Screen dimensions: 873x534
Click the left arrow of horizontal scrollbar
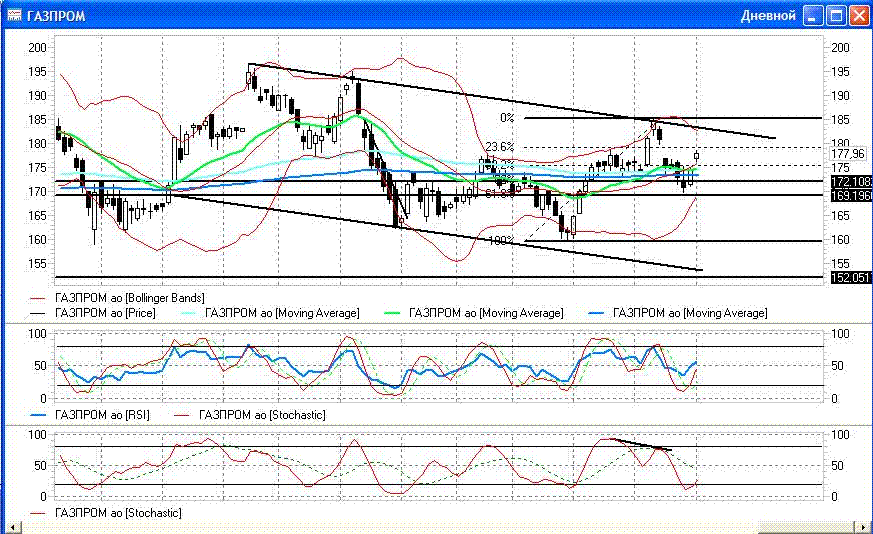12,527
